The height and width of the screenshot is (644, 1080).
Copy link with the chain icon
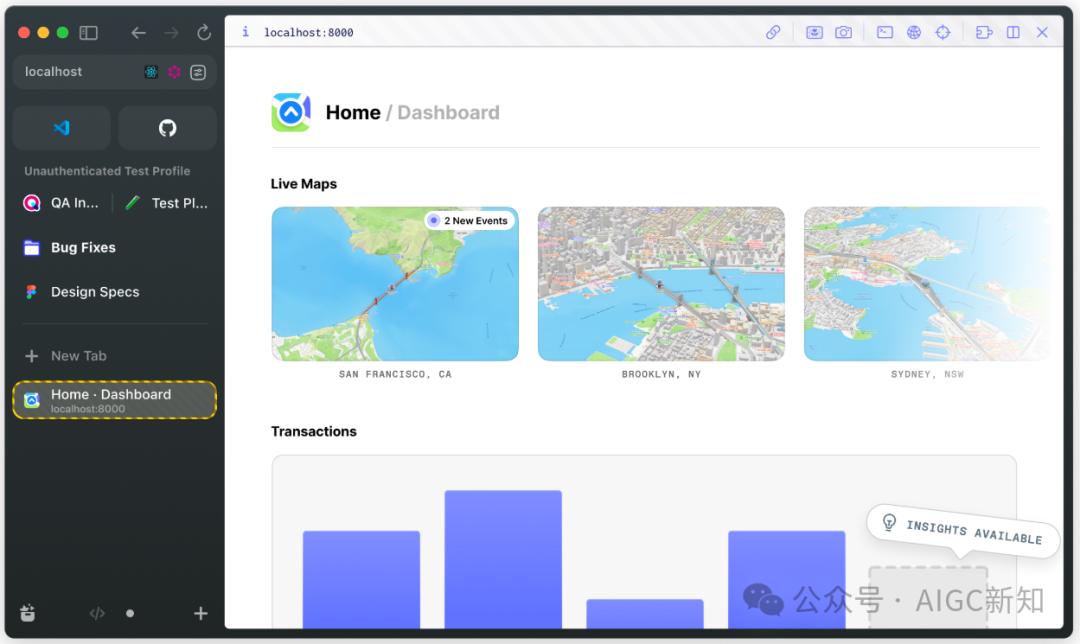click(773, 32)
